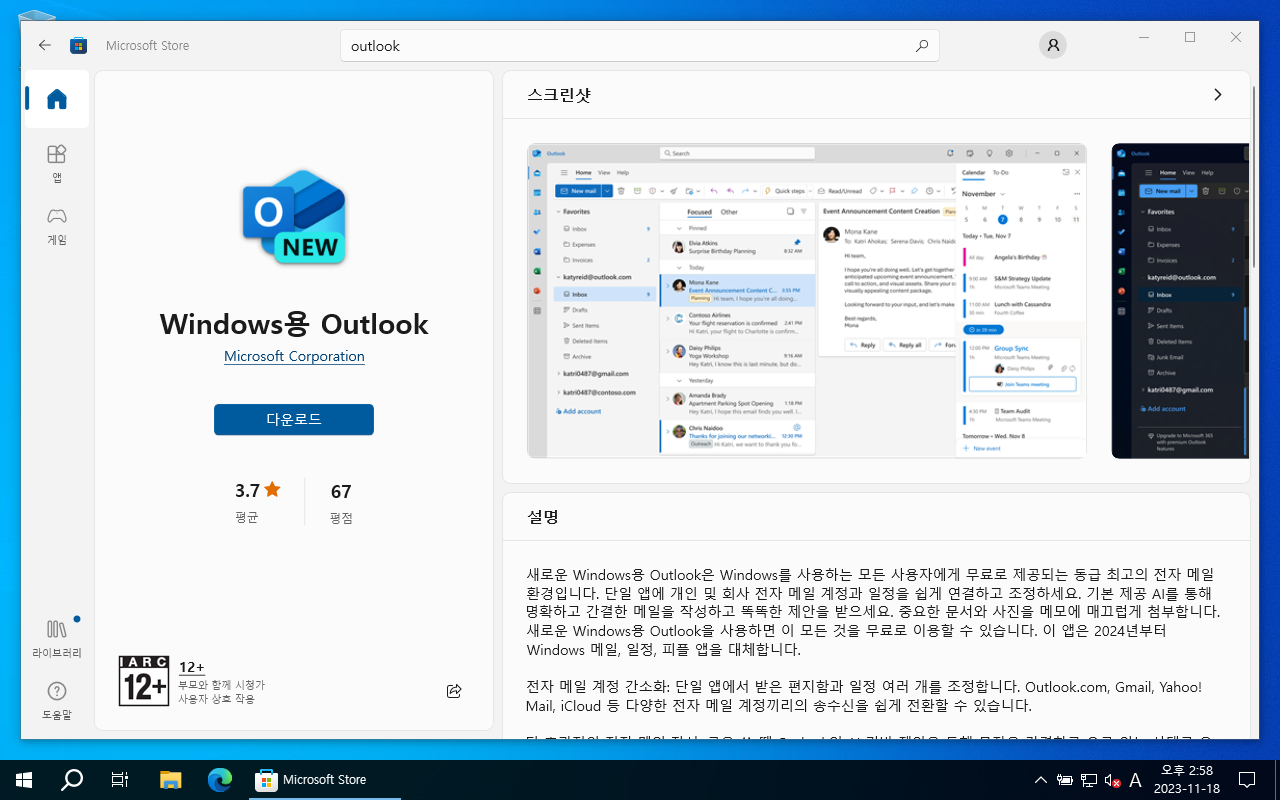
Task: Click the 설명 section heading
Action: pyautogui.click(x=543, y=517)
